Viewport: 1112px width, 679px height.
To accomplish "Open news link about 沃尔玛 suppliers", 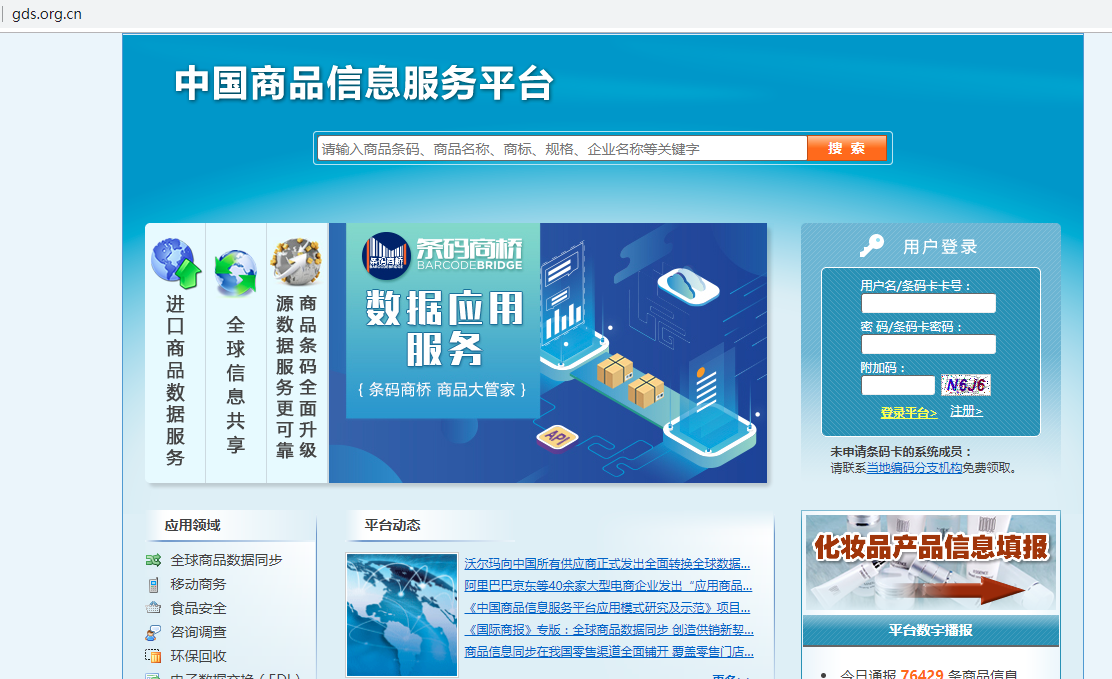I will (607, 564).
